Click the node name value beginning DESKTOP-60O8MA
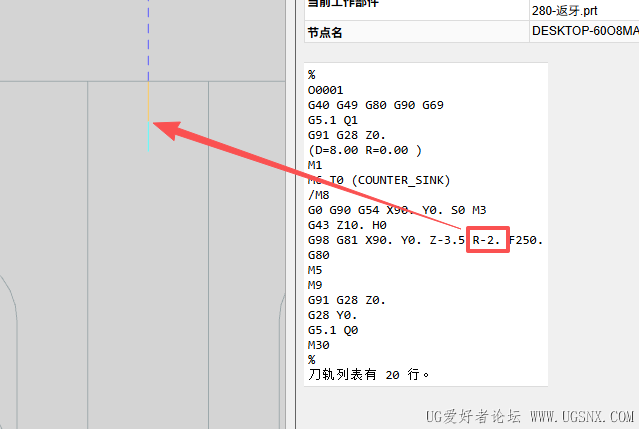The image size is (639, 429). pos(585,31)
